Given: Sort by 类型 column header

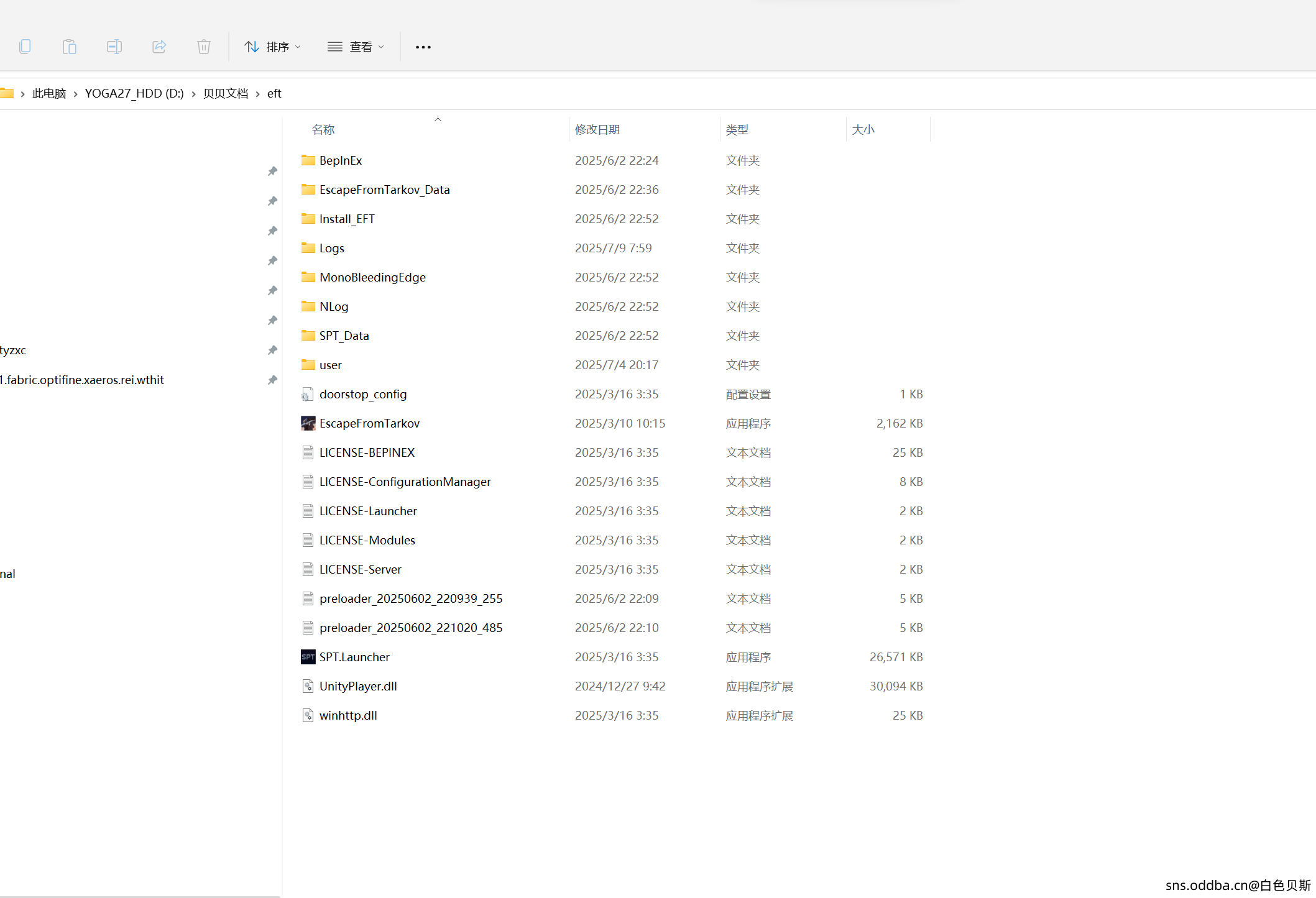Looking at the screenshot, I should point(737,129).
